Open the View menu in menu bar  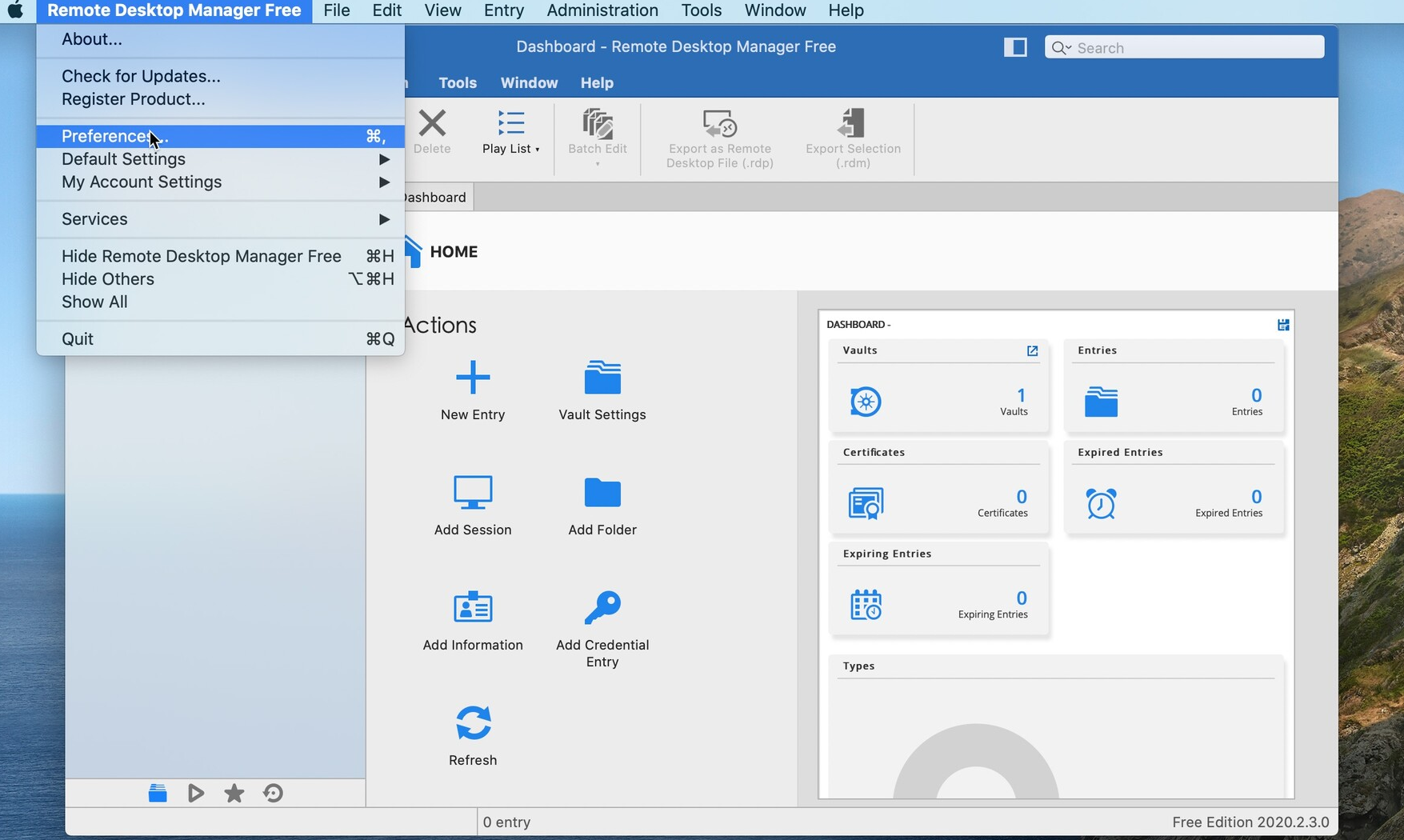pyautogui.click(x=442, y=10)
